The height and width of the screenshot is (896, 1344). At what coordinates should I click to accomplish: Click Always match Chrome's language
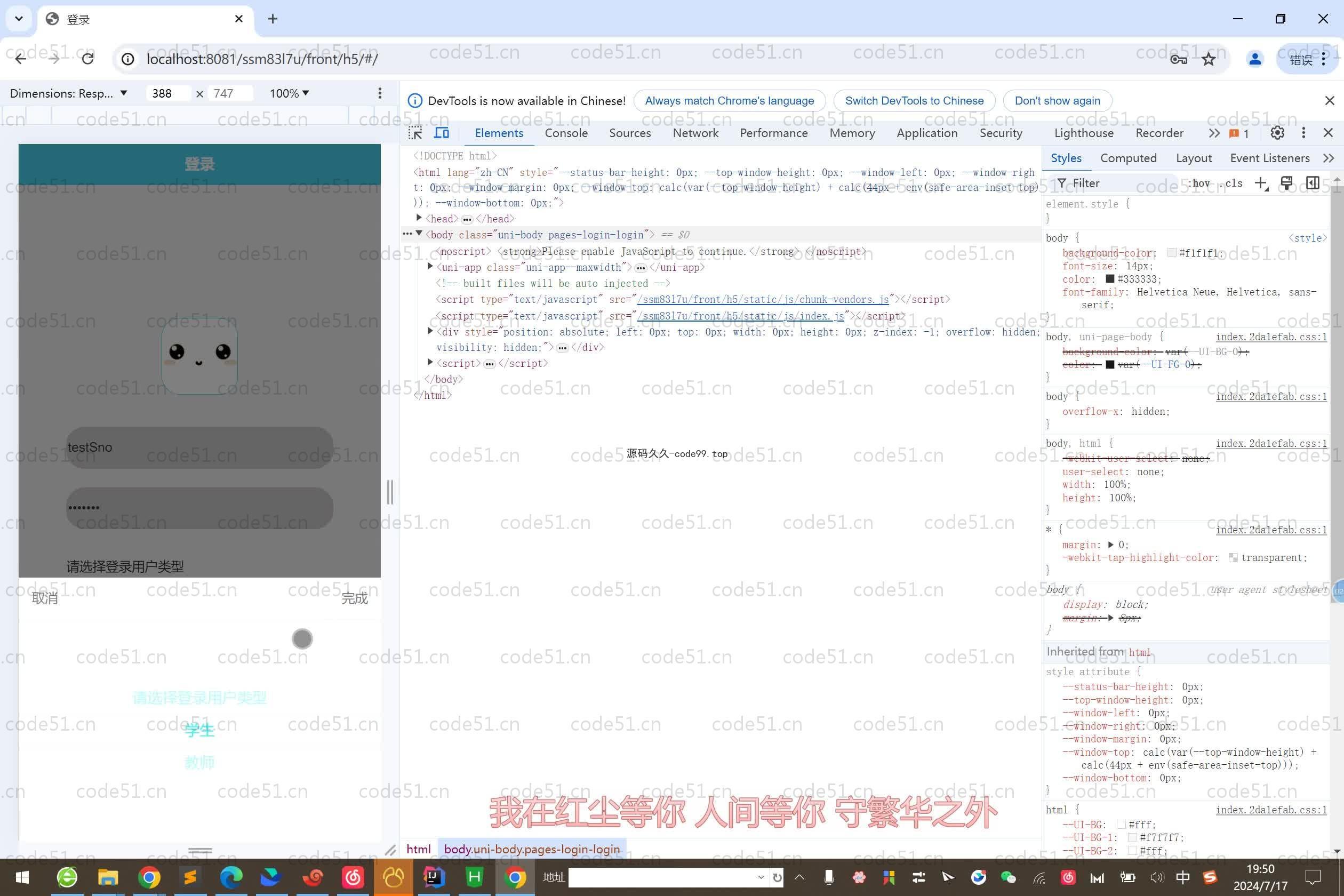tap(729, 101)
